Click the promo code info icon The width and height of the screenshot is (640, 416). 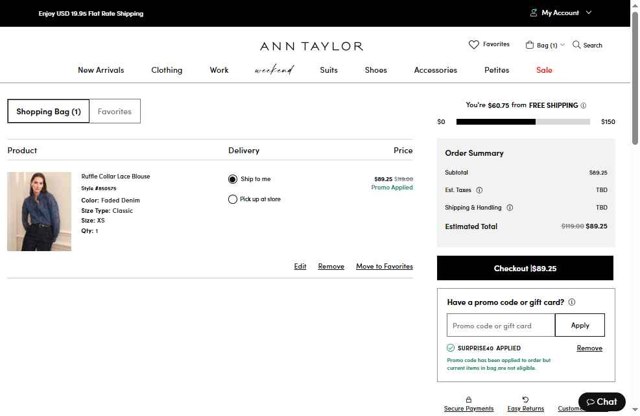[x=571, y=302]
